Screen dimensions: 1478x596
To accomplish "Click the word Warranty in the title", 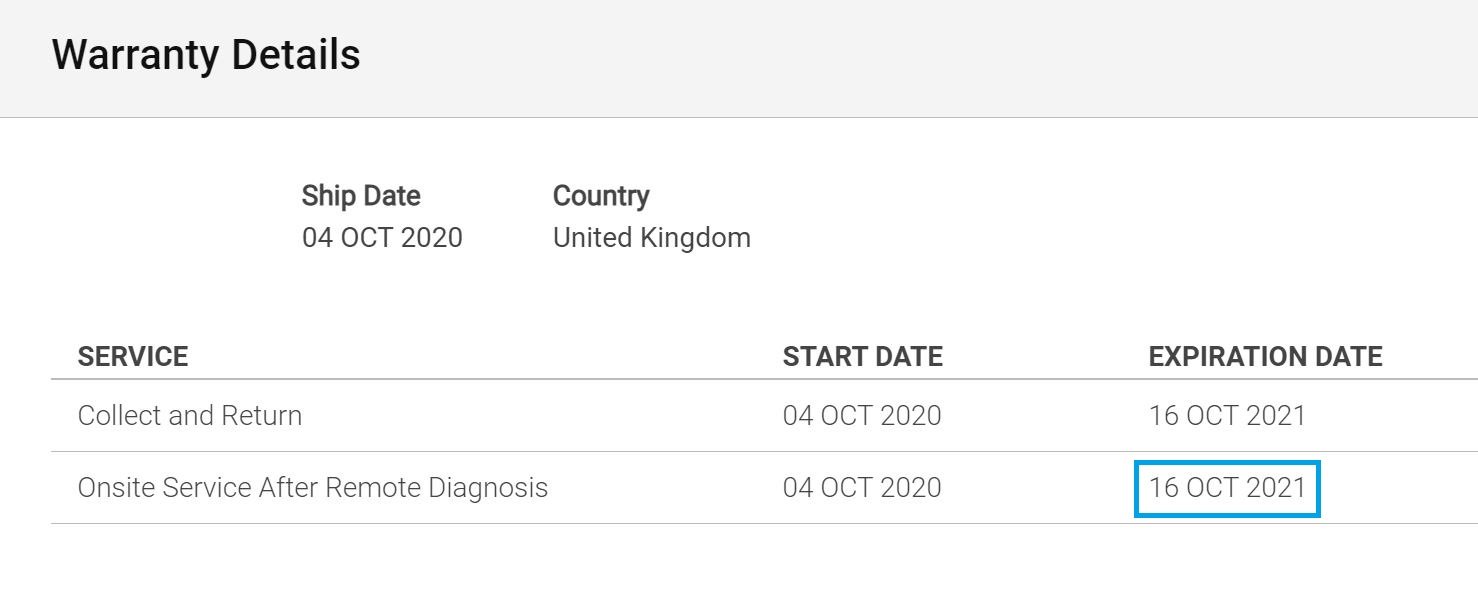I will [135, 56].
